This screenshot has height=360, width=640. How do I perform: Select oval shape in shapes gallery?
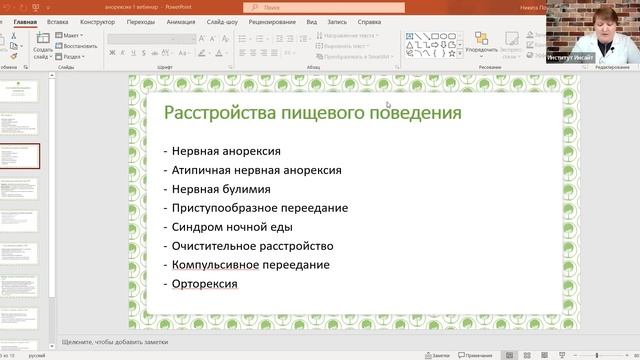[443, 36]
